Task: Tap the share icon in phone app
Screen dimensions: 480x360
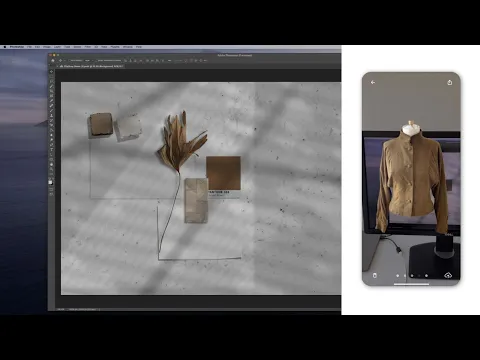Action: pyautogui.click(x=449, y=82)
